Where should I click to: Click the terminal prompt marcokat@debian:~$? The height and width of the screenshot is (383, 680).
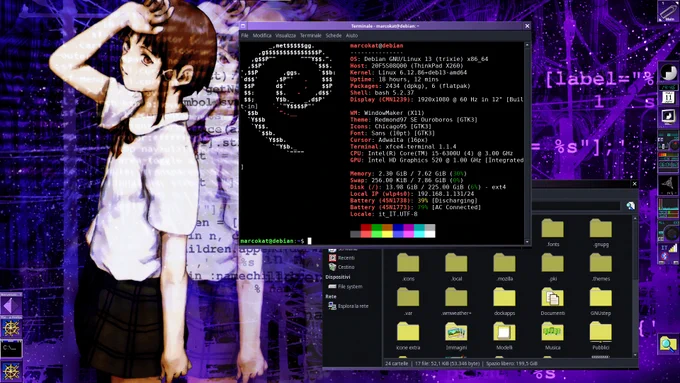pos(272,241)
